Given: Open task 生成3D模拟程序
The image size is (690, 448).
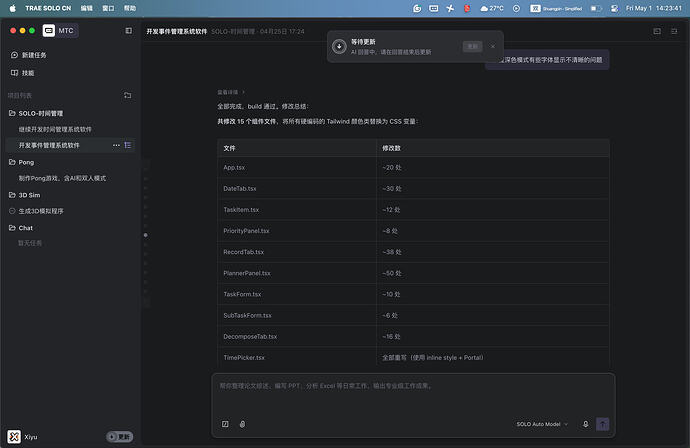Looking at the screenshot, I should point(37,211).
